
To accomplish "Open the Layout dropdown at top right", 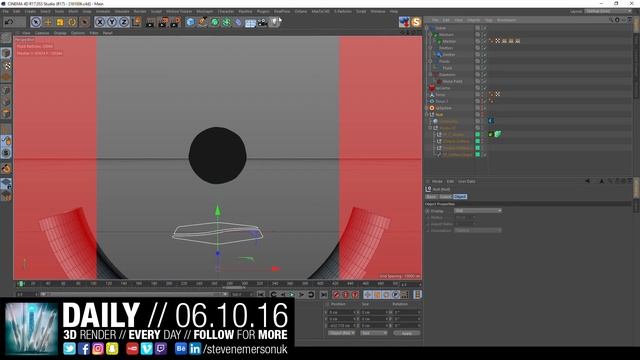I will (x=609, y=11).
